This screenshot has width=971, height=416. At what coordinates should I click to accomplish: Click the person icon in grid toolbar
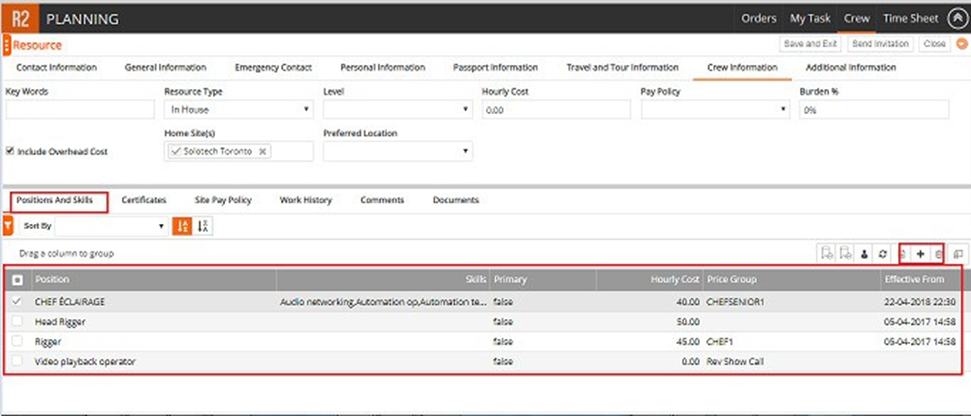pos(866,255)
